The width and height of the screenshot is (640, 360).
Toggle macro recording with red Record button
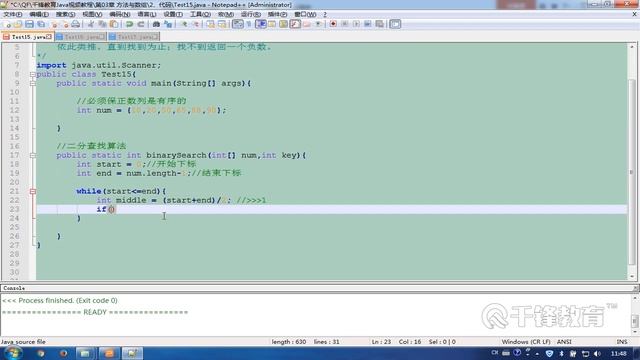333,24
